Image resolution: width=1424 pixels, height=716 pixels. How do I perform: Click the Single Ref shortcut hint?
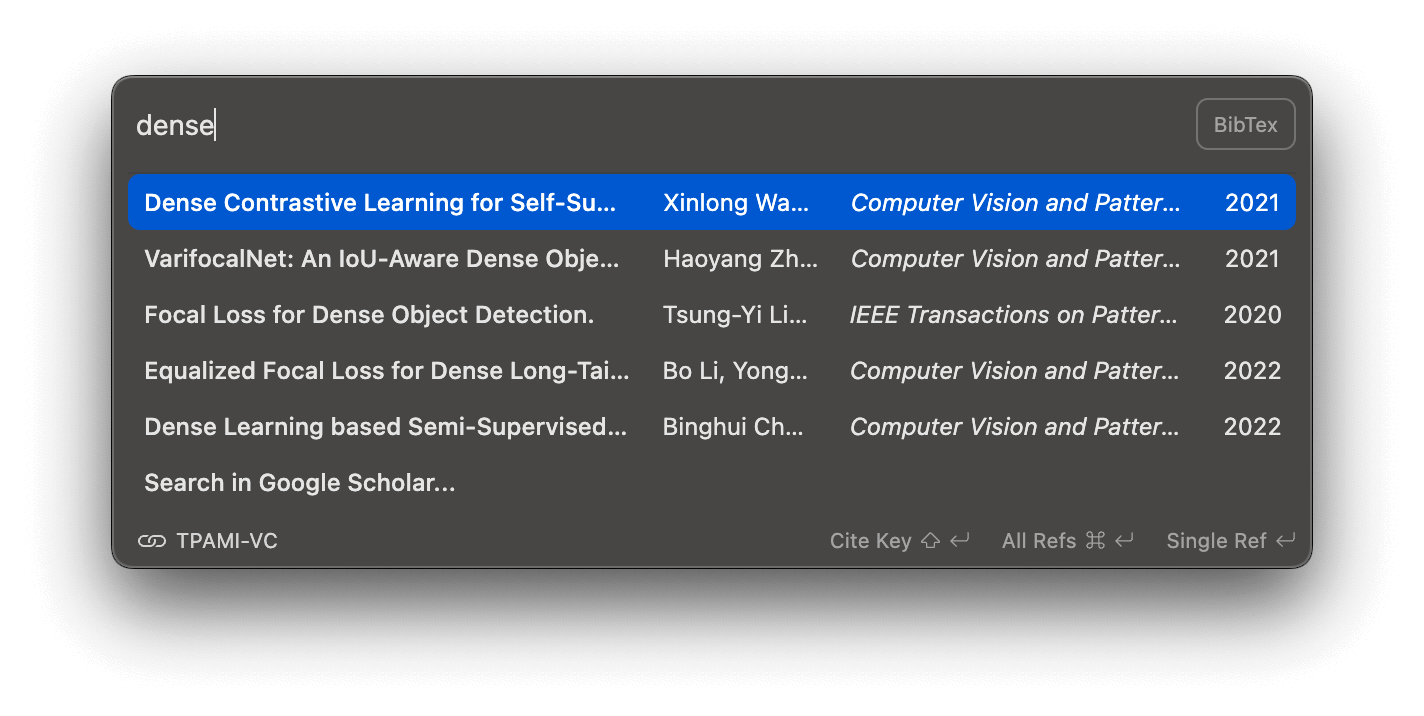coord(1216,541)
